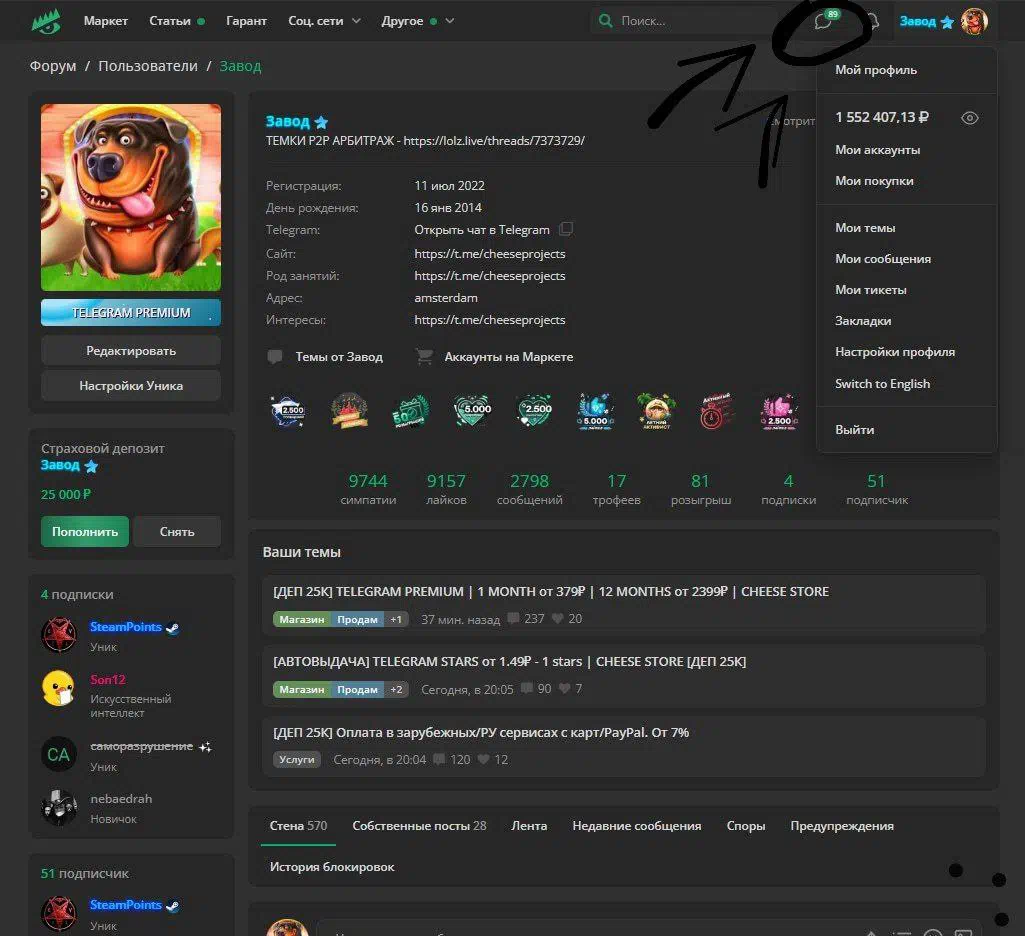This screenshot has height=936, width=1025.
Task: Click the green forum logo
Action: pyautogui.click(x=46, y=22)
